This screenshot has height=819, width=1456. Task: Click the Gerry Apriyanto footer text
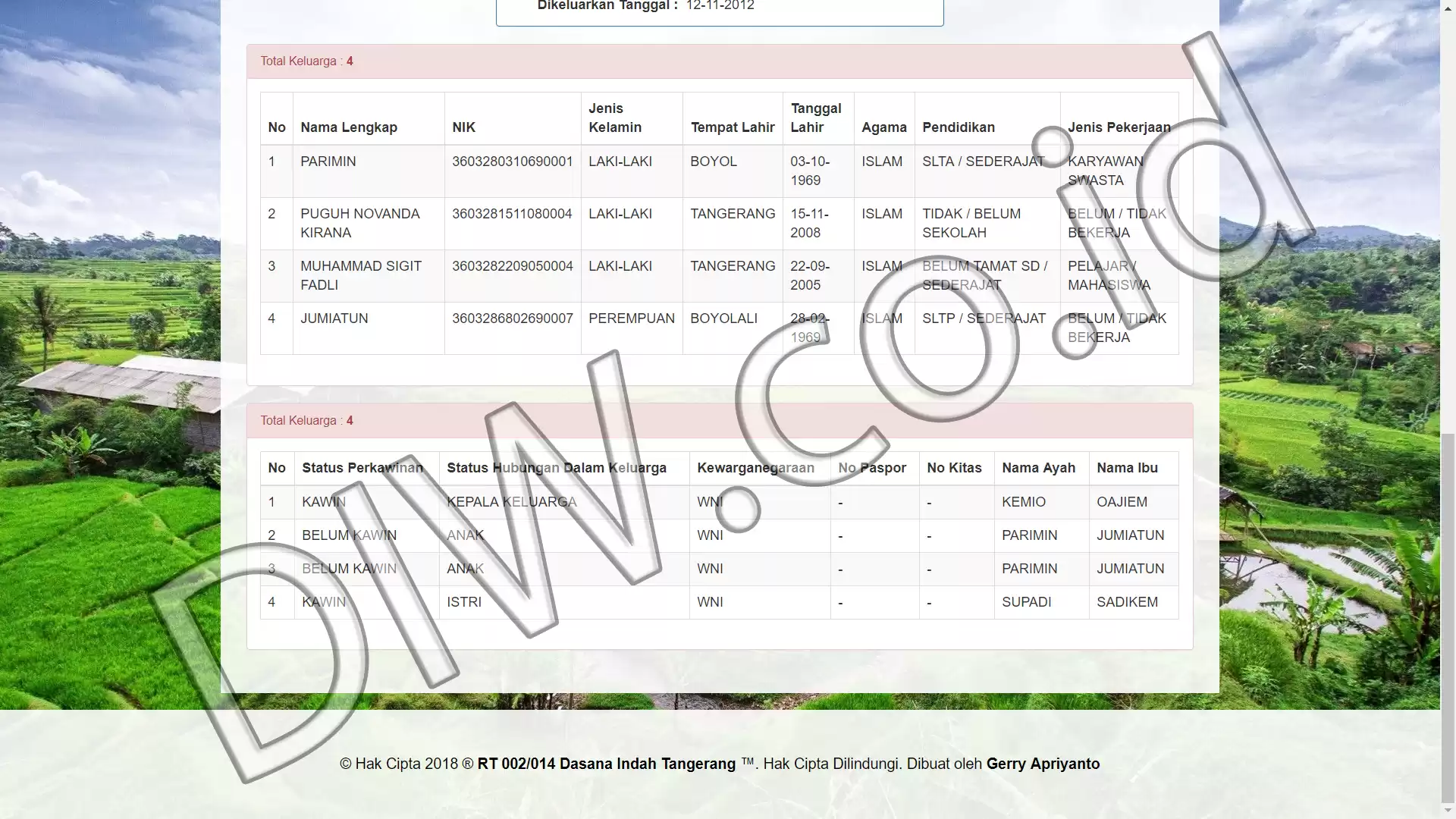point(1043,764)
